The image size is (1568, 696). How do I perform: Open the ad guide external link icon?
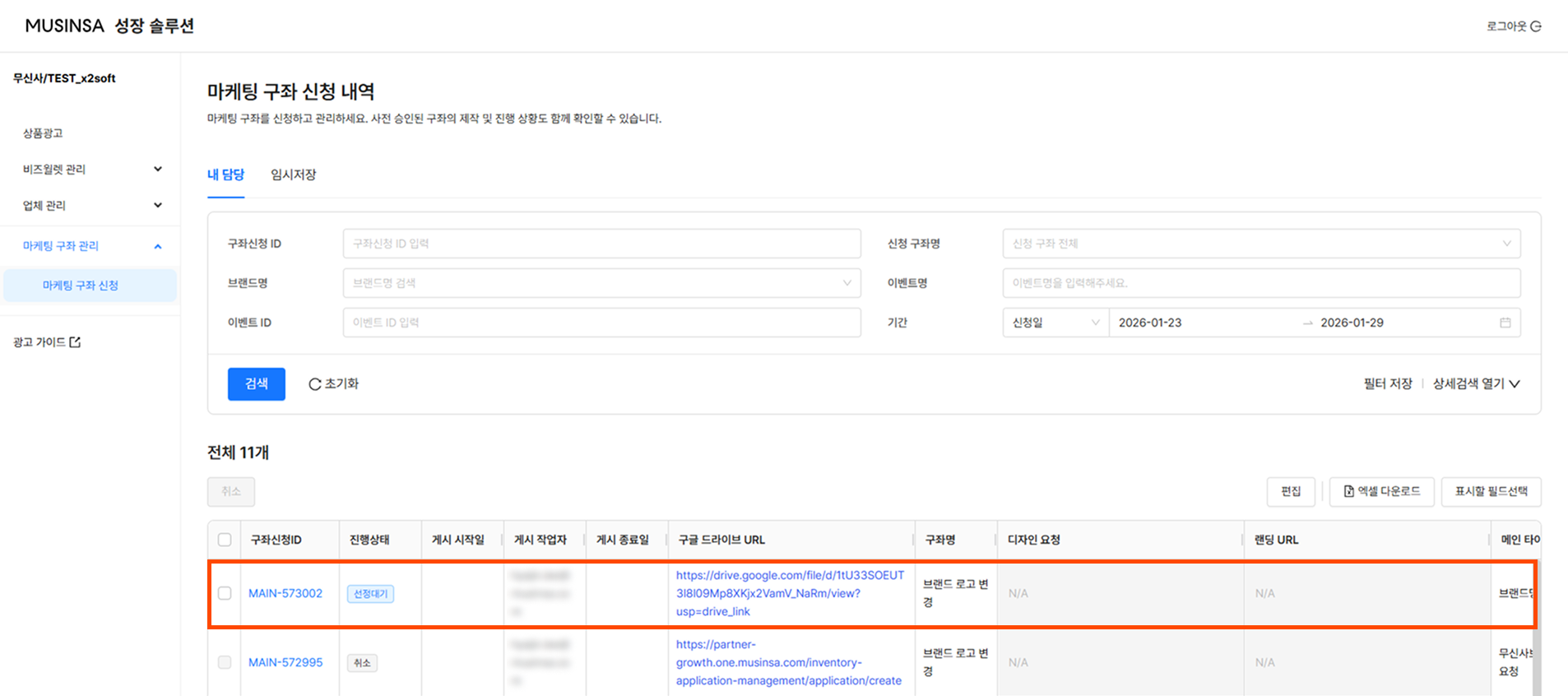75,342
